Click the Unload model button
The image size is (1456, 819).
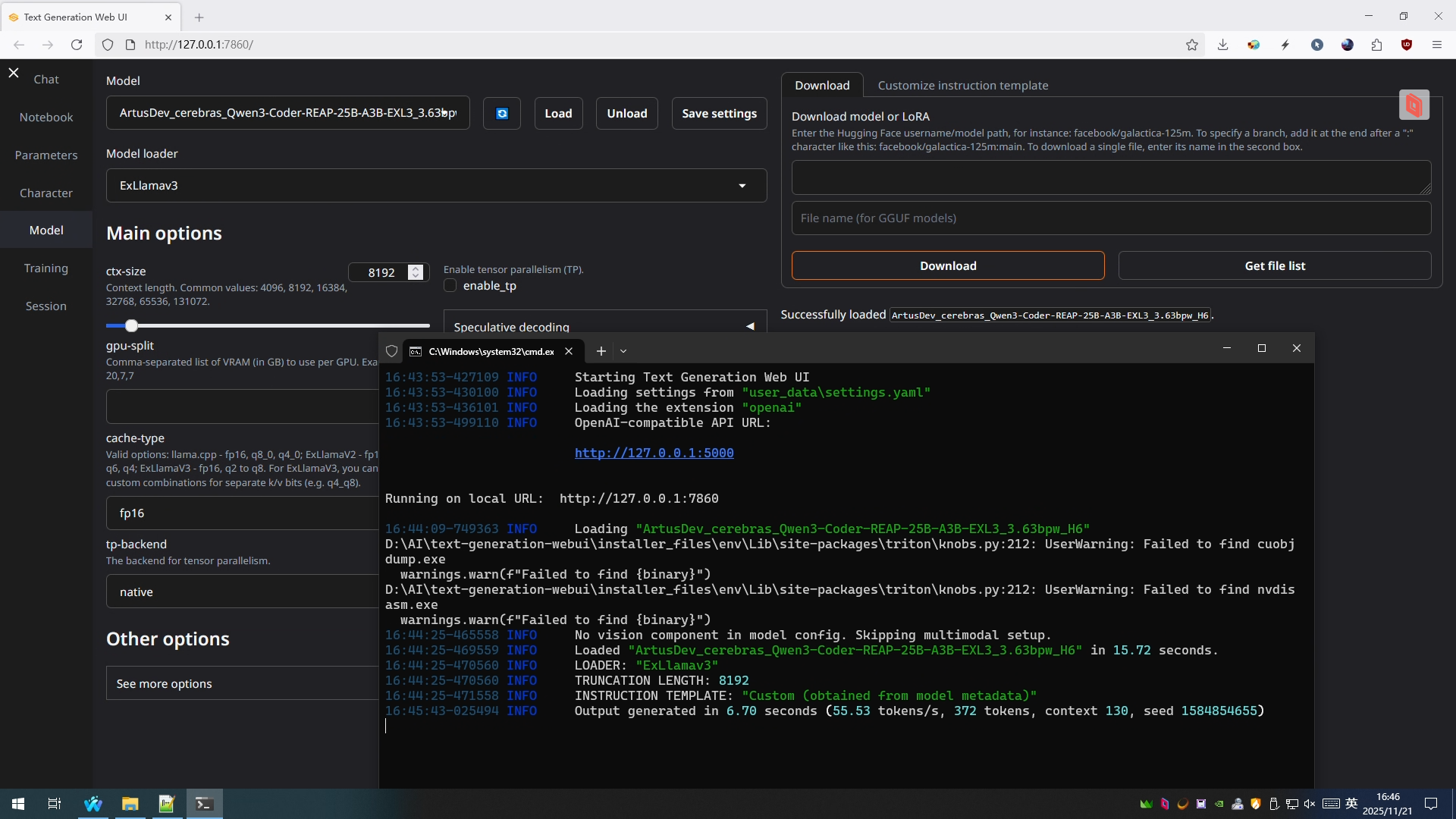click(x=626, y=114)
